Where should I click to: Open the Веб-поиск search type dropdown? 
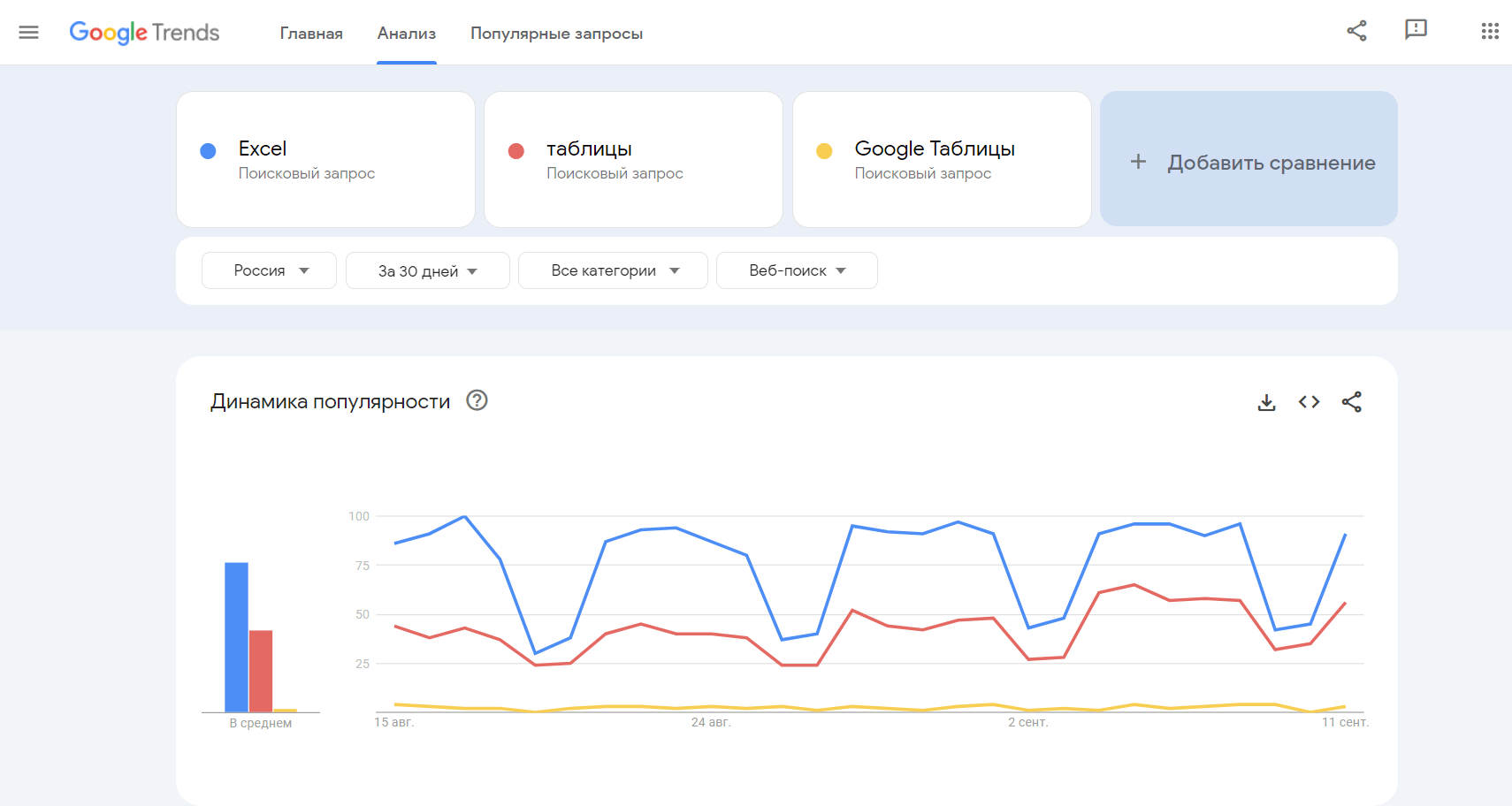point(797,270)
